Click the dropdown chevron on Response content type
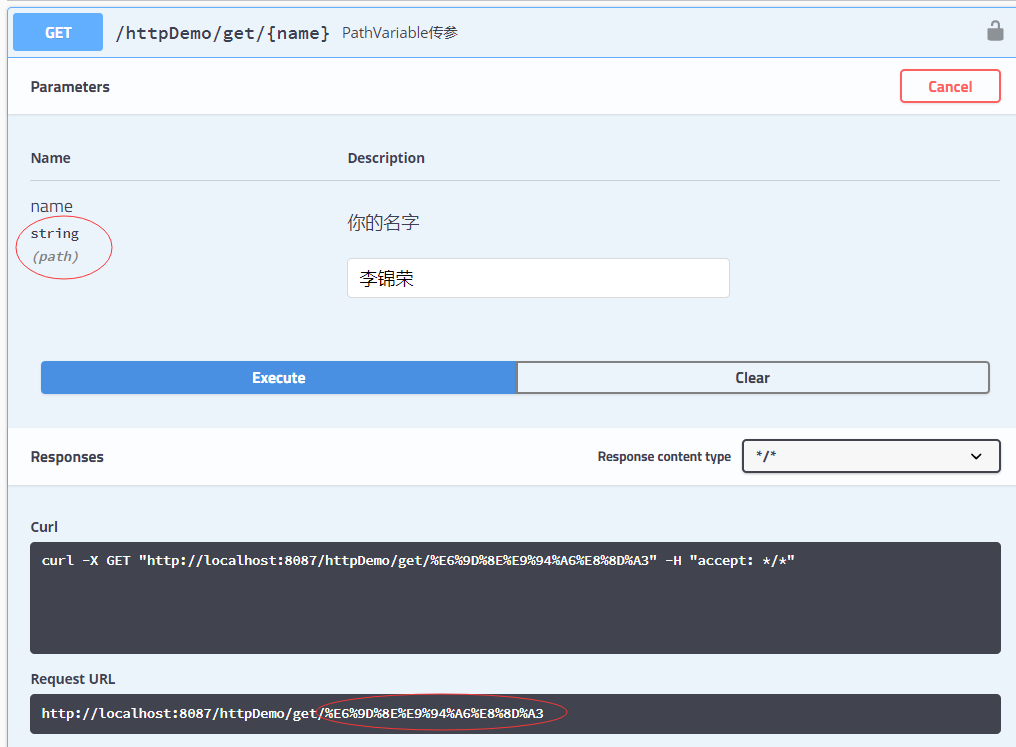This screenshot has height=747, width=1016. [976, 456]
